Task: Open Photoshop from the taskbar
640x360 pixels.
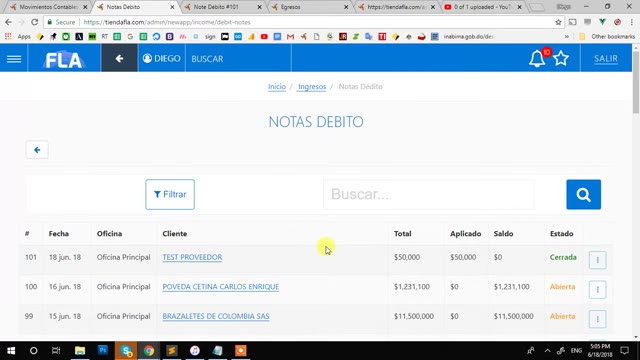Action: 103,351
